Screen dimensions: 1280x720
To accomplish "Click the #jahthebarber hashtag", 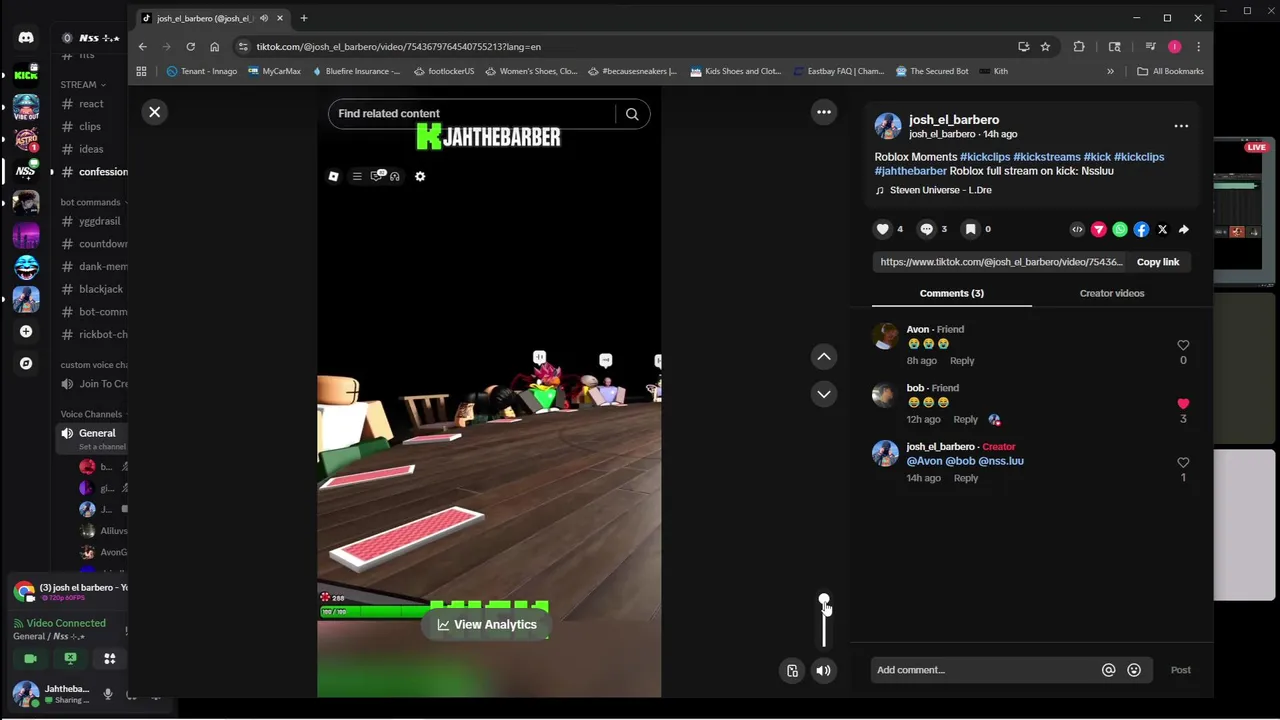I will pyautogui.click(x=910, y=171).
